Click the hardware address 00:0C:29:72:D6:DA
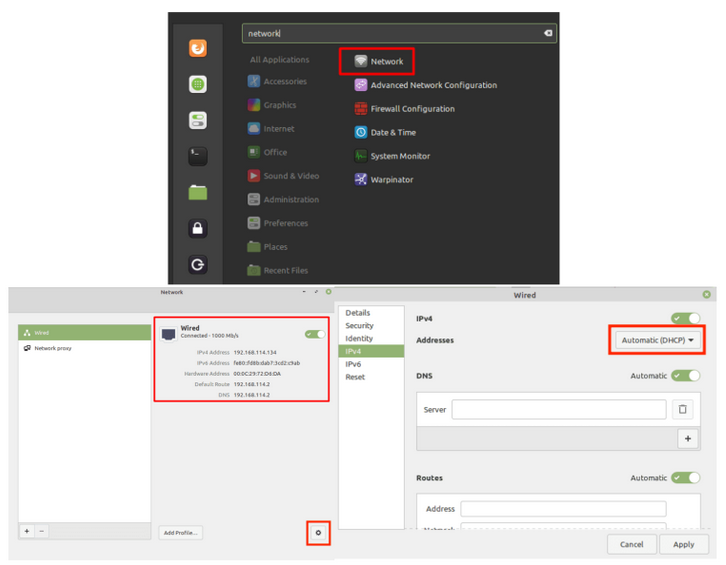 pyautogui.click(x=257, y=374)
